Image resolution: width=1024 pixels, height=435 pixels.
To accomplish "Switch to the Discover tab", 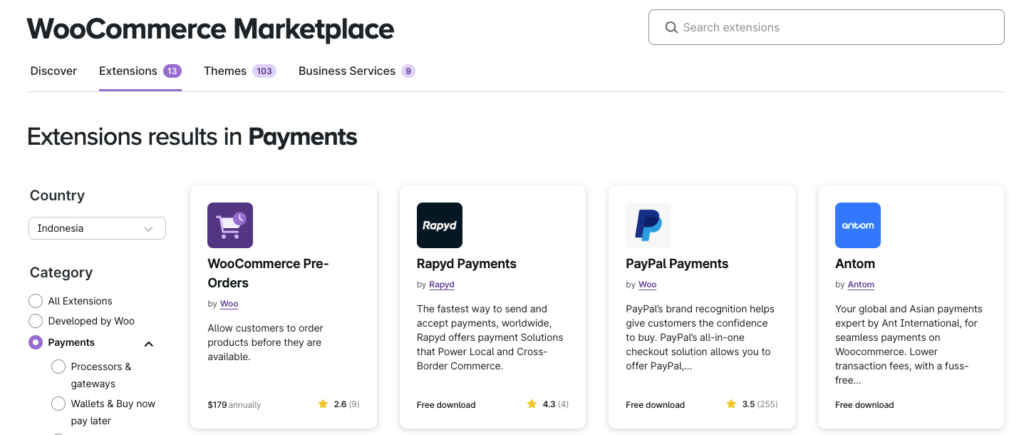I will [x=53, y=71].
